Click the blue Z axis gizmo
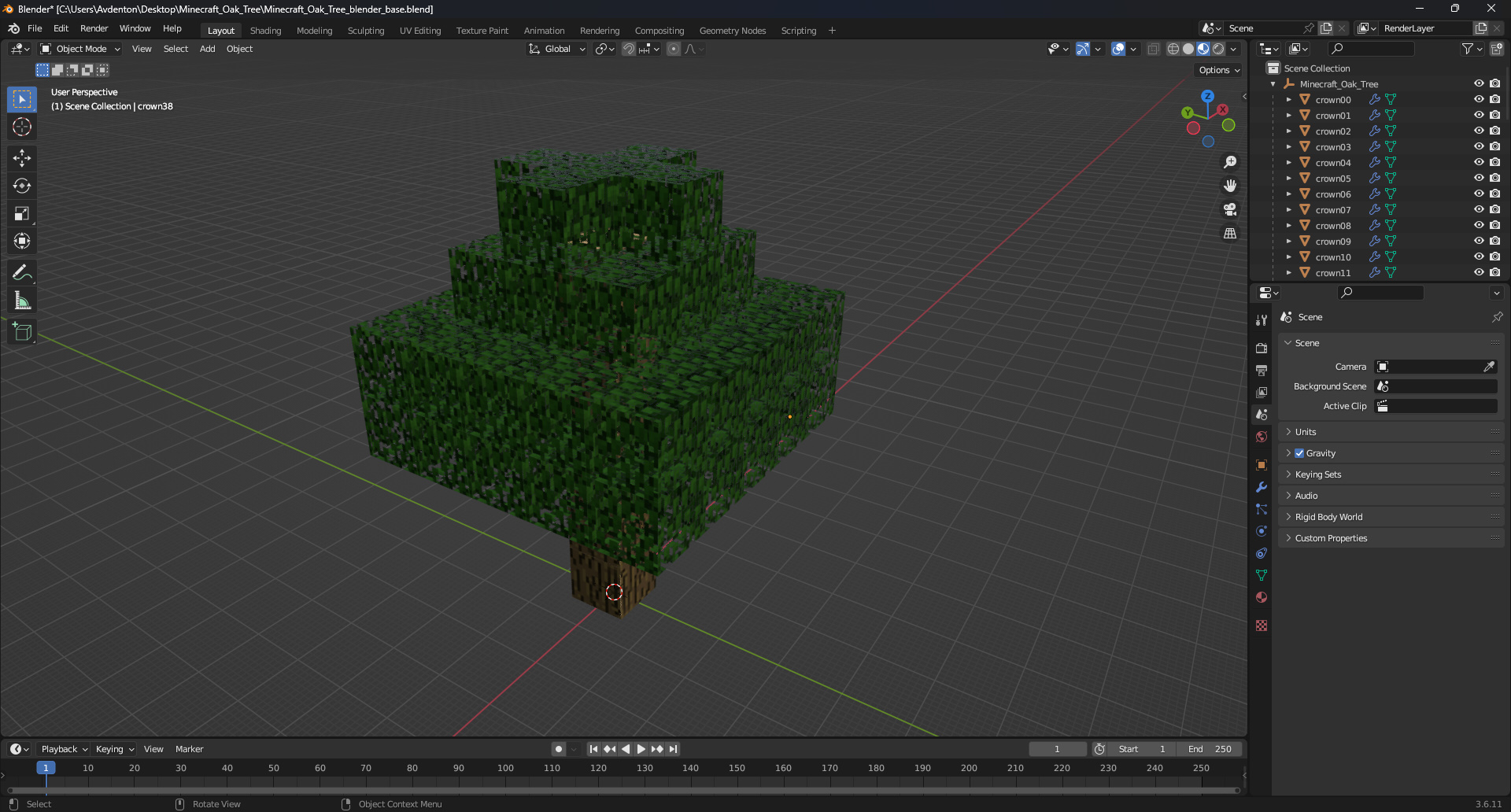 click(x=1207, y=96)
